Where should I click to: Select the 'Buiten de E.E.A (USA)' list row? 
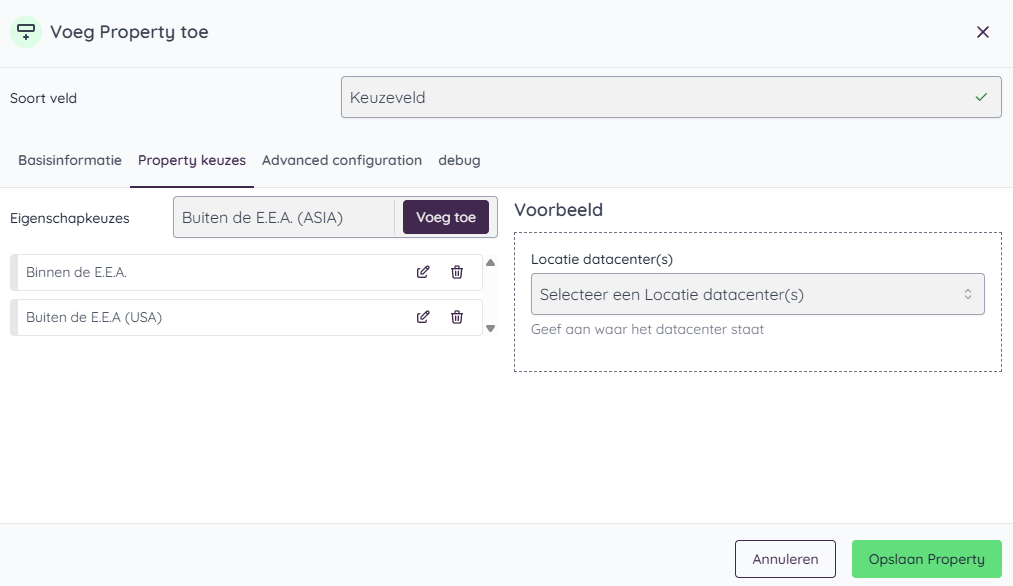tap(200, 317)
